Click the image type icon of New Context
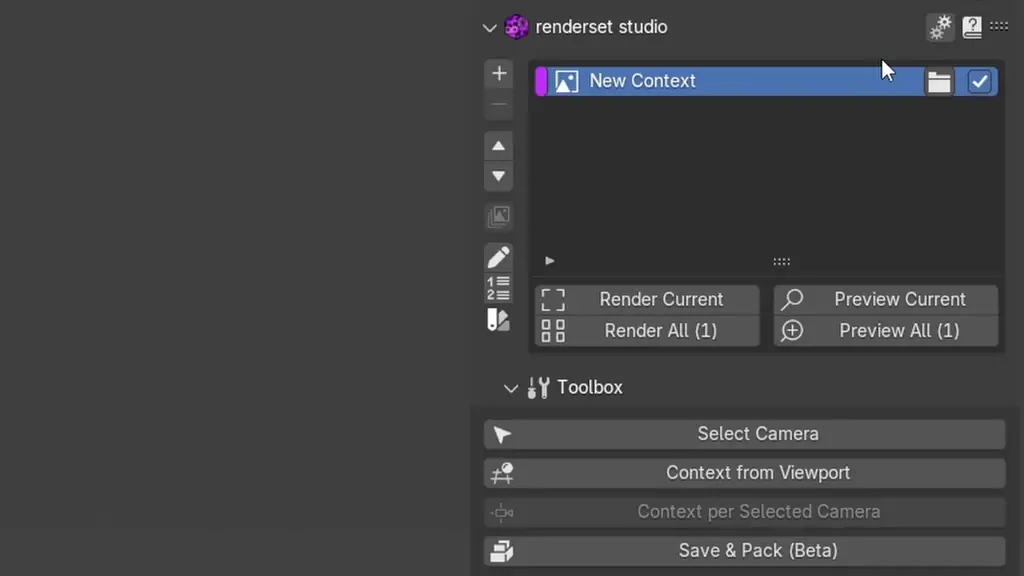The width and height of the screenshot is (1024, 576). point(566,82)
